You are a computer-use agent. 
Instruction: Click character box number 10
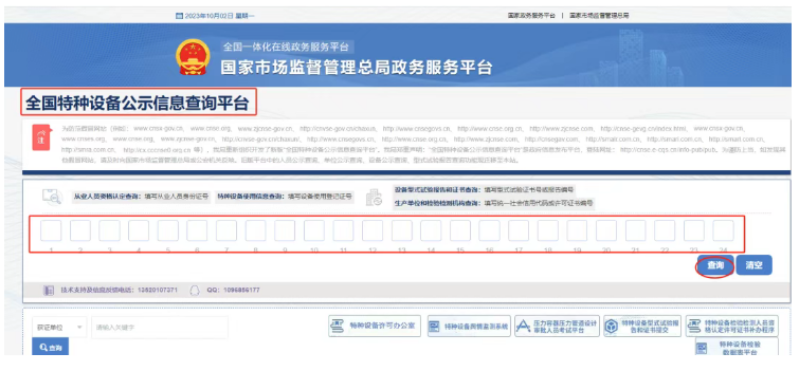(x=314, y=231)
